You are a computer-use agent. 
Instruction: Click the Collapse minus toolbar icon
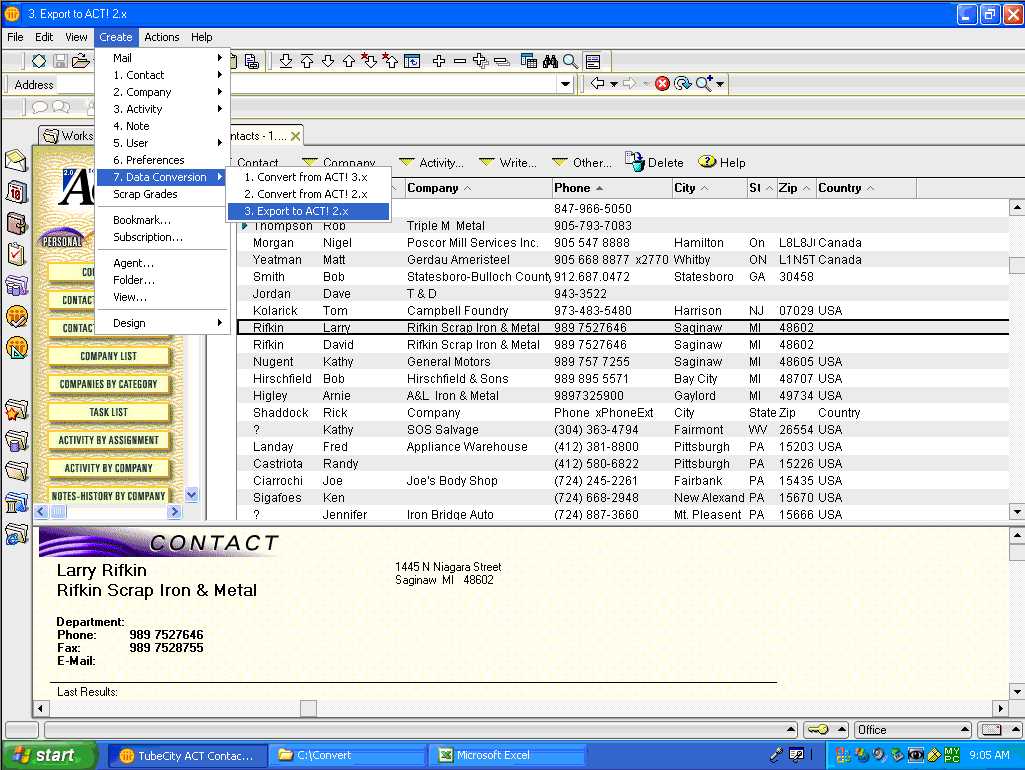pyautogui.click(x=460, y=61)
